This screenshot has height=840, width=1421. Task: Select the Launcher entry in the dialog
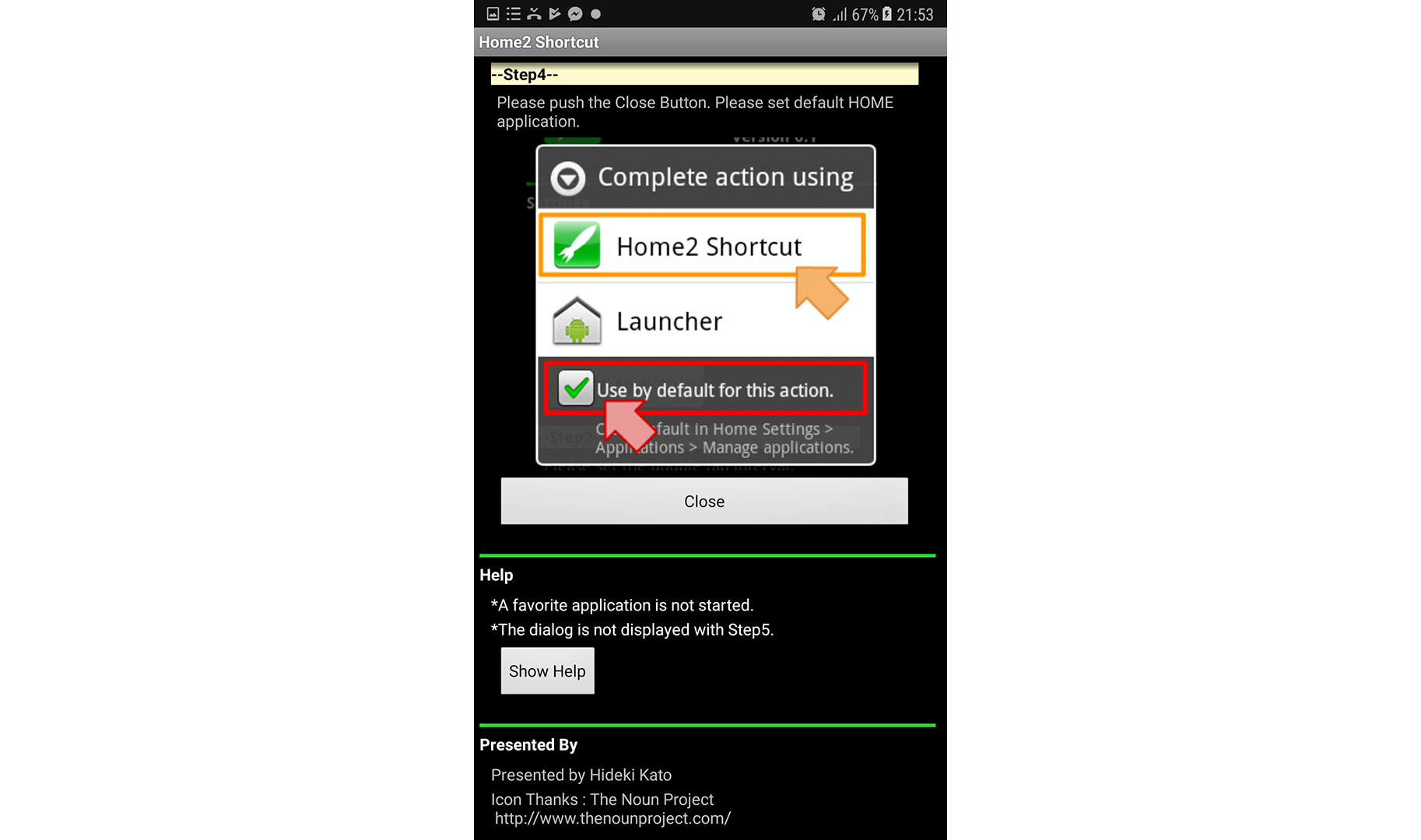(706, 320)
